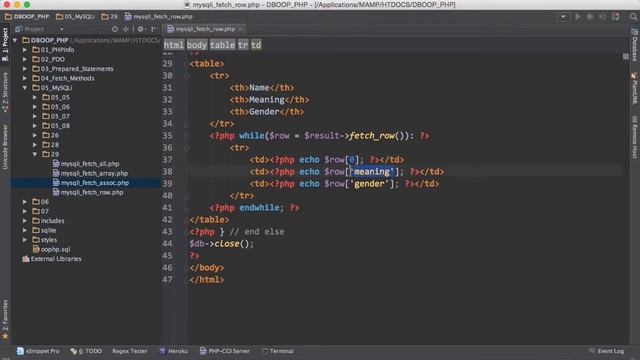
Task: Open mysqli_fetch_array.php in project tree
Action: (x=90, y=173)
